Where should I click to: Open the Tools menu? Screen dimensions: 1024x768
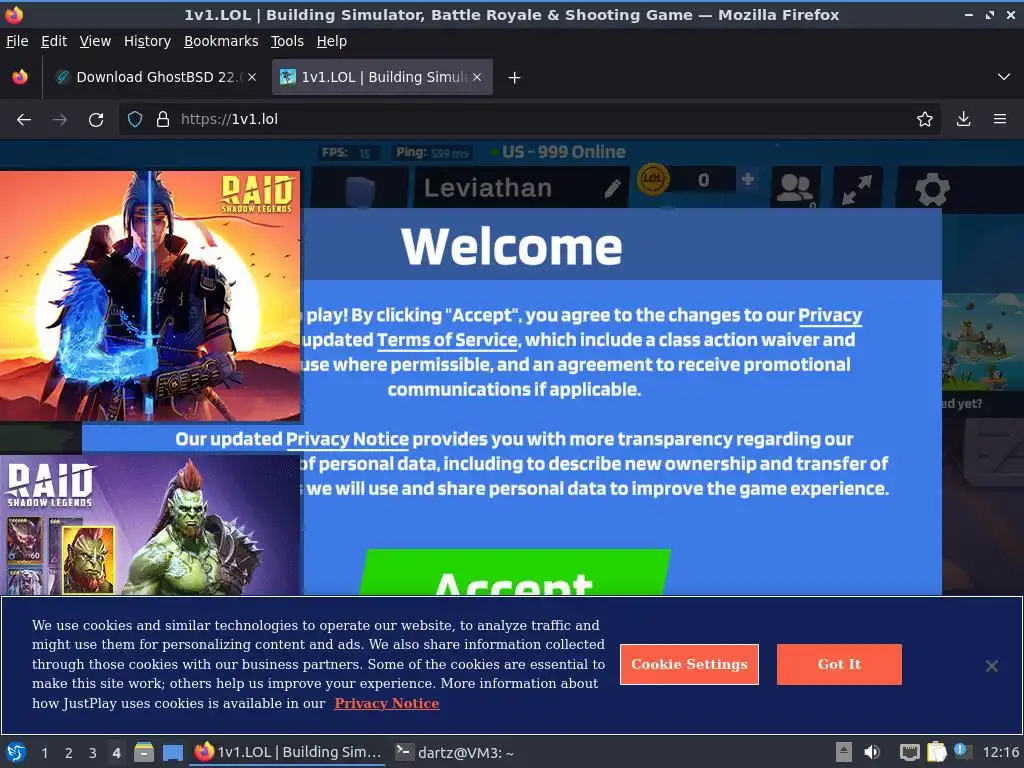pyautogui.click(x=287, y=41)
